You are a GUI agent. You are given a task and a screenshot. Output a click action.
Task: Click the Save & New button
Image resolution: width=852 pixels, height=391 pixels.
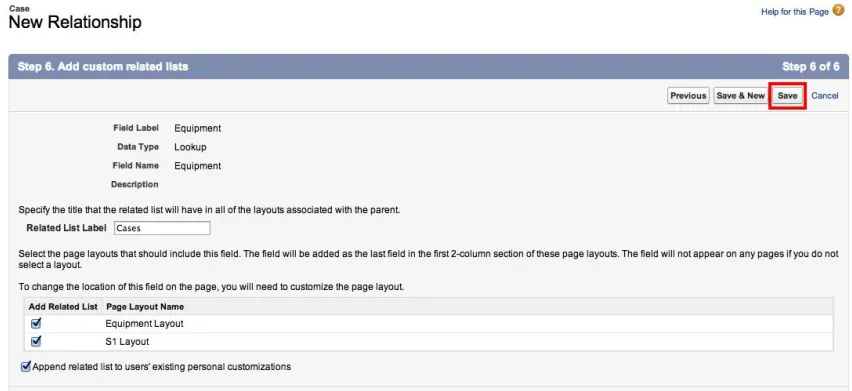(740, 96)
